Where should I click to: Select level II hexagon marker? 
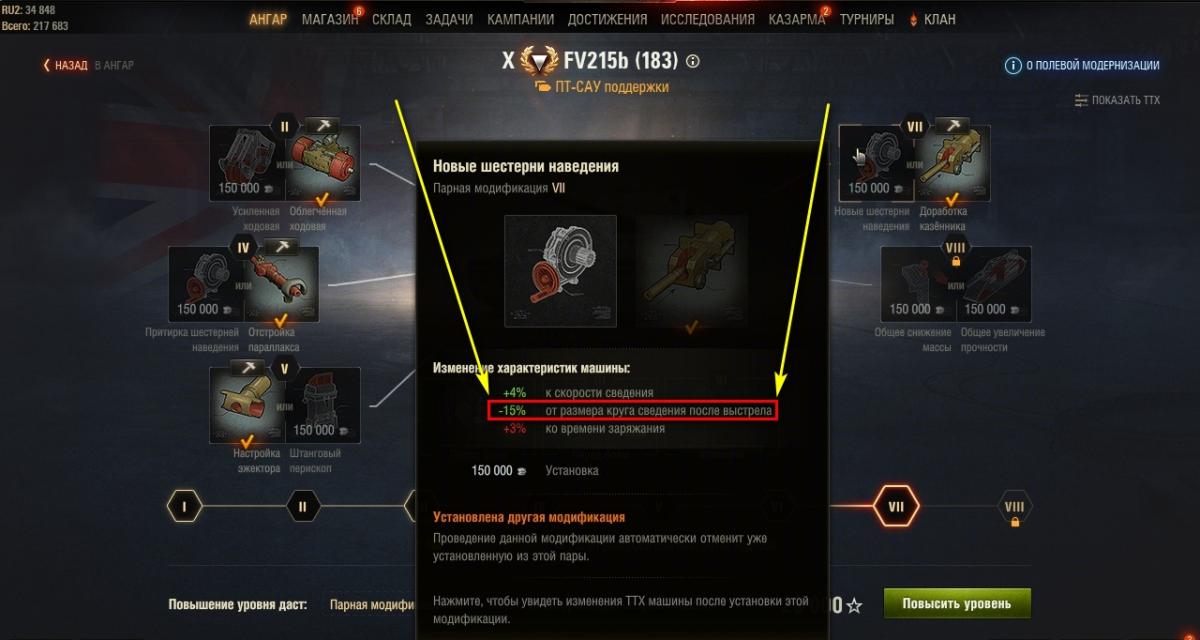(x=302, y=507)
